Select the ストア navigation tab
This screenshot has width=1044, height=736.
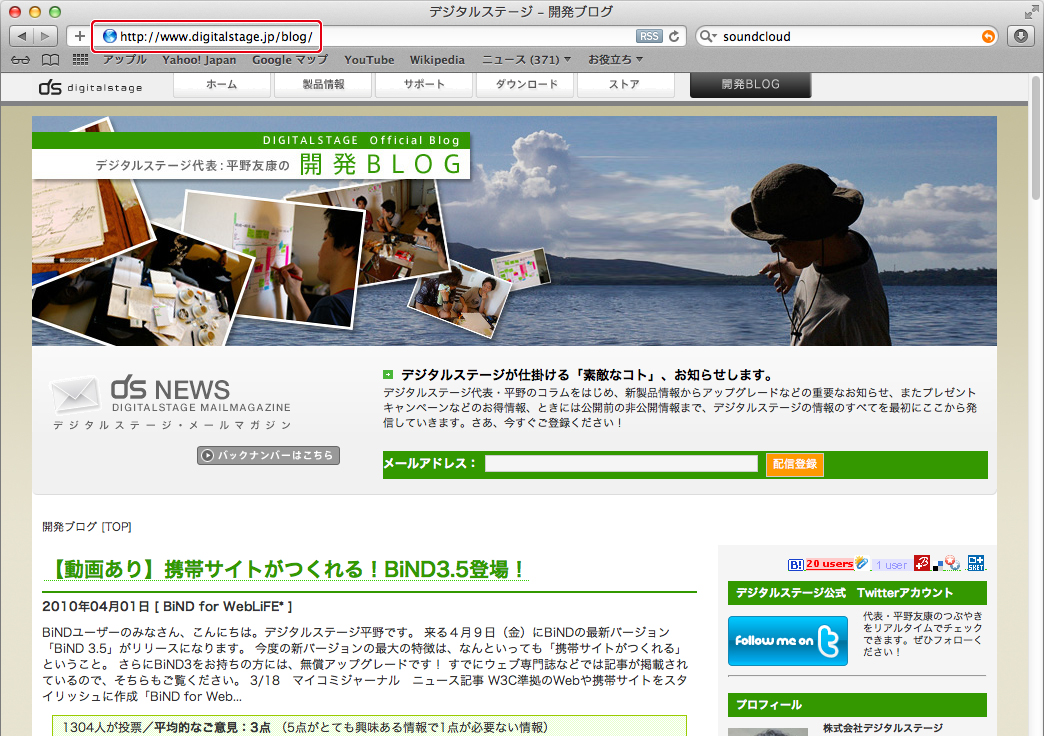[626, 85]
